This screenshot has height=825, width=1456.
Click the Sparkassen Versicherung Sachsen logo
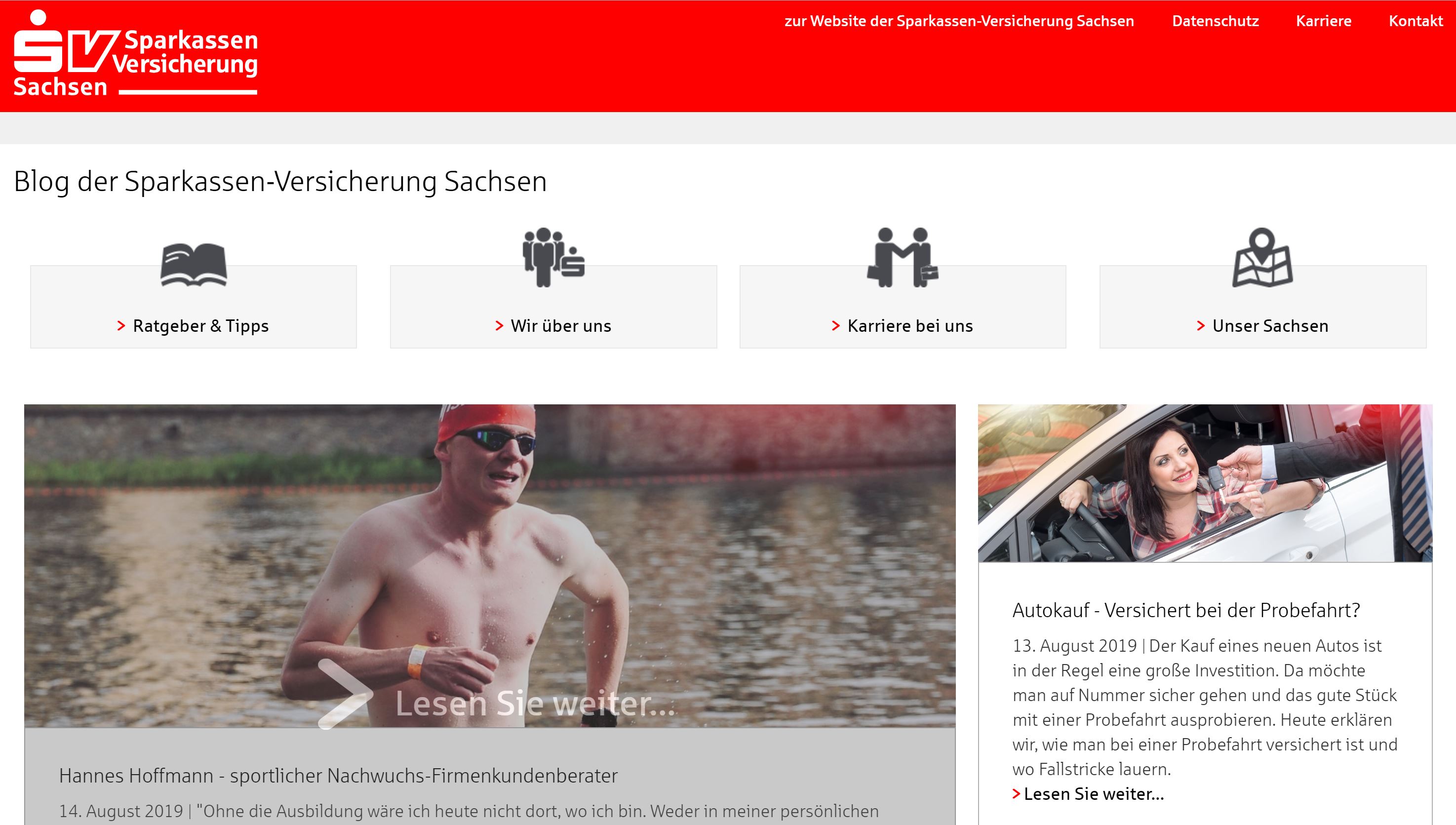pos(135,53)
